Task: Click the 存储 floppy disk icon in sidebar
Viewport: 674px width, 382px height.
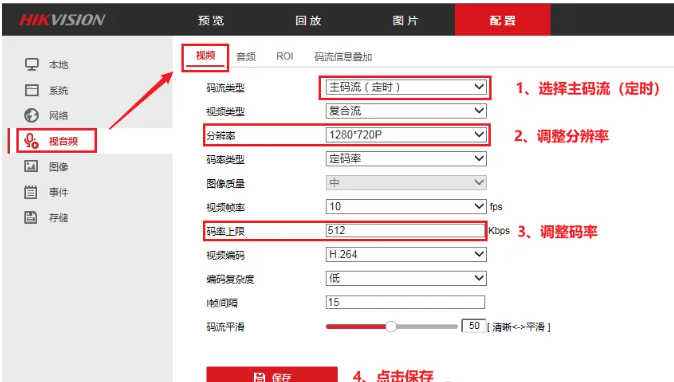Action: pos(31,217)
